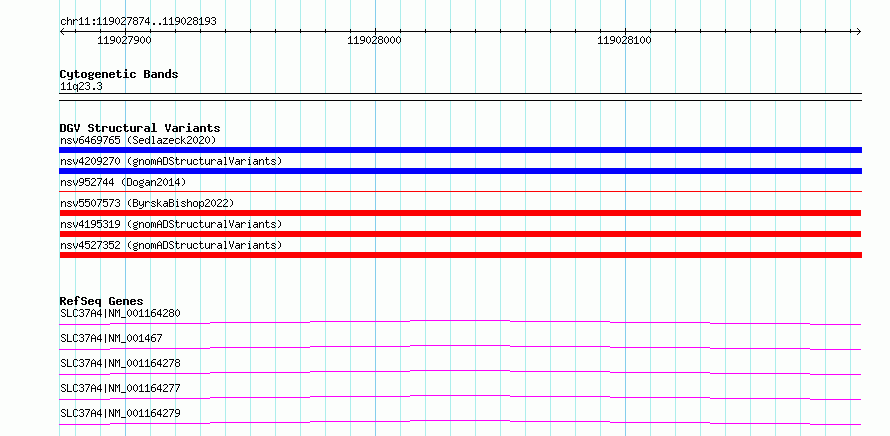Click the magenta line for NM_001164277
Screen dimensions: 890x436
point(460,397)
